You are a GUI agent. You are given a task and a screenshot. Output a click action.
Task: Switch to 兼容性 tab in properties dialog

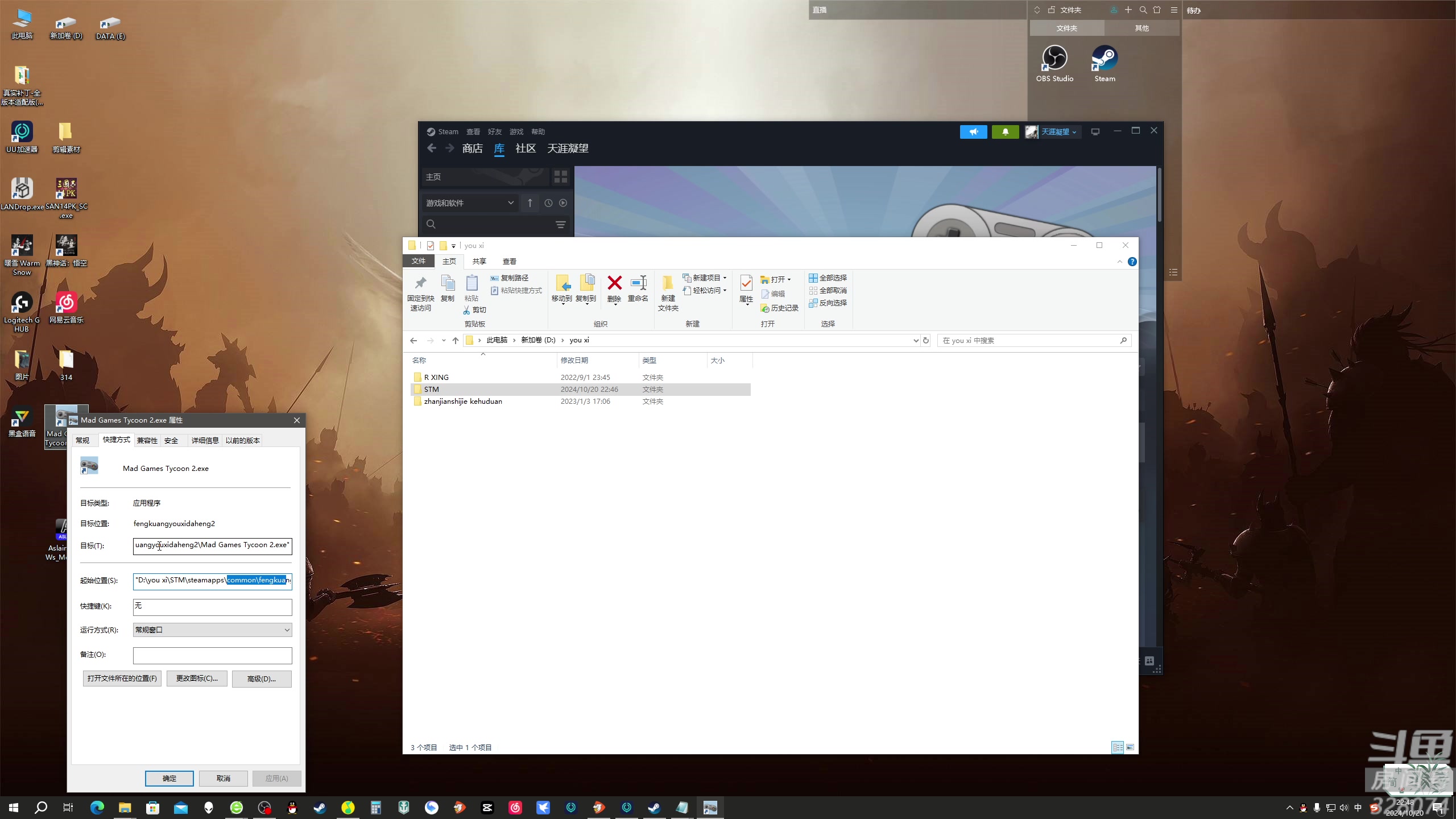tap(147, 440)
